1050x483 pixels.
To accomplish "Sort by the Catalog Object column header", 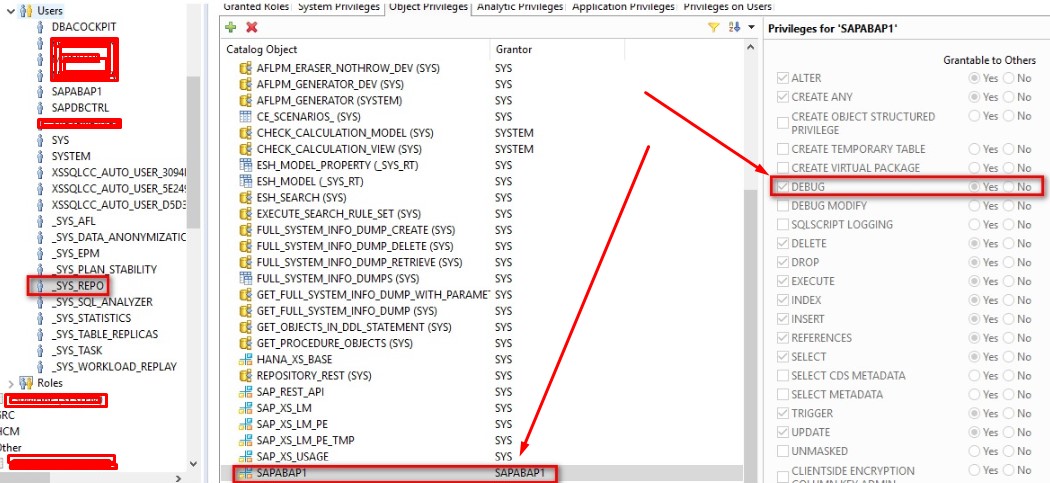I will click(355, 49).
